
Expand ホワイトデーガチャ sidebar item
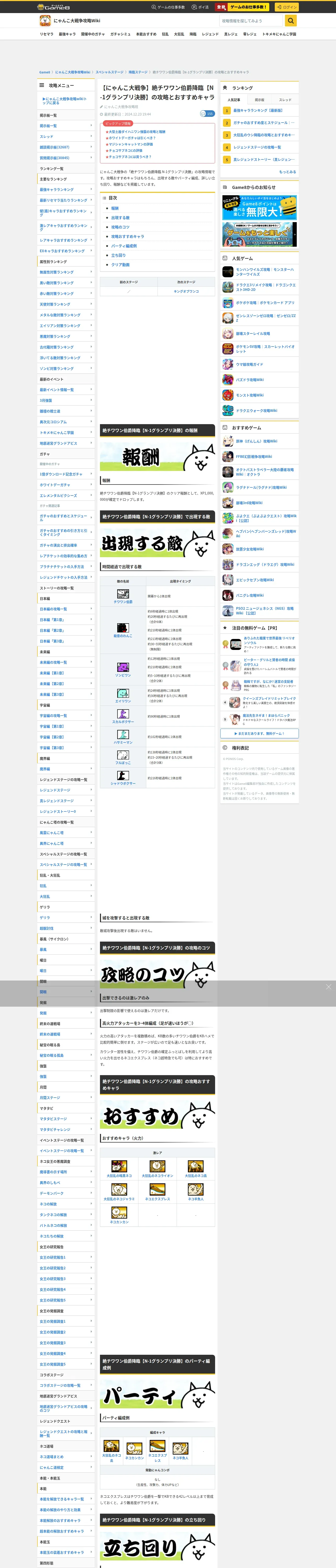point(66,485)
